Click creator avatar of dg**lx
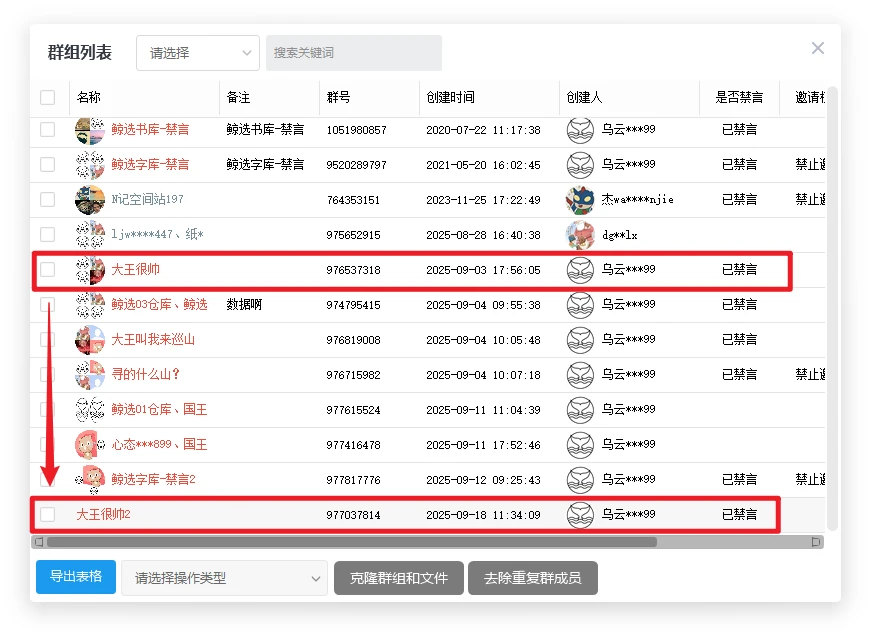 tap(580, 235)
